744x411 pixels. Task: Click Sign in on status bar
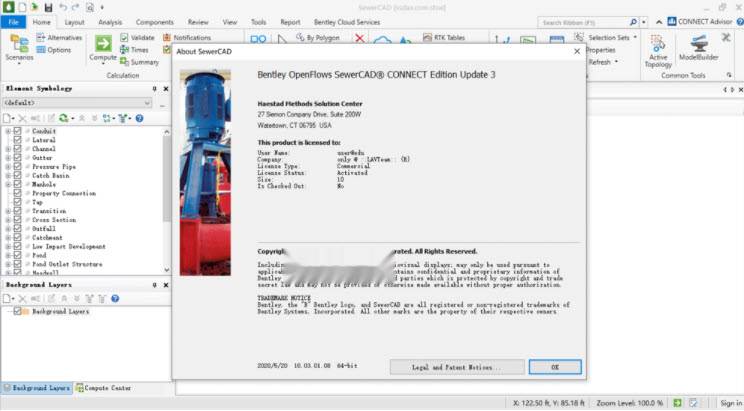point(731,403)
